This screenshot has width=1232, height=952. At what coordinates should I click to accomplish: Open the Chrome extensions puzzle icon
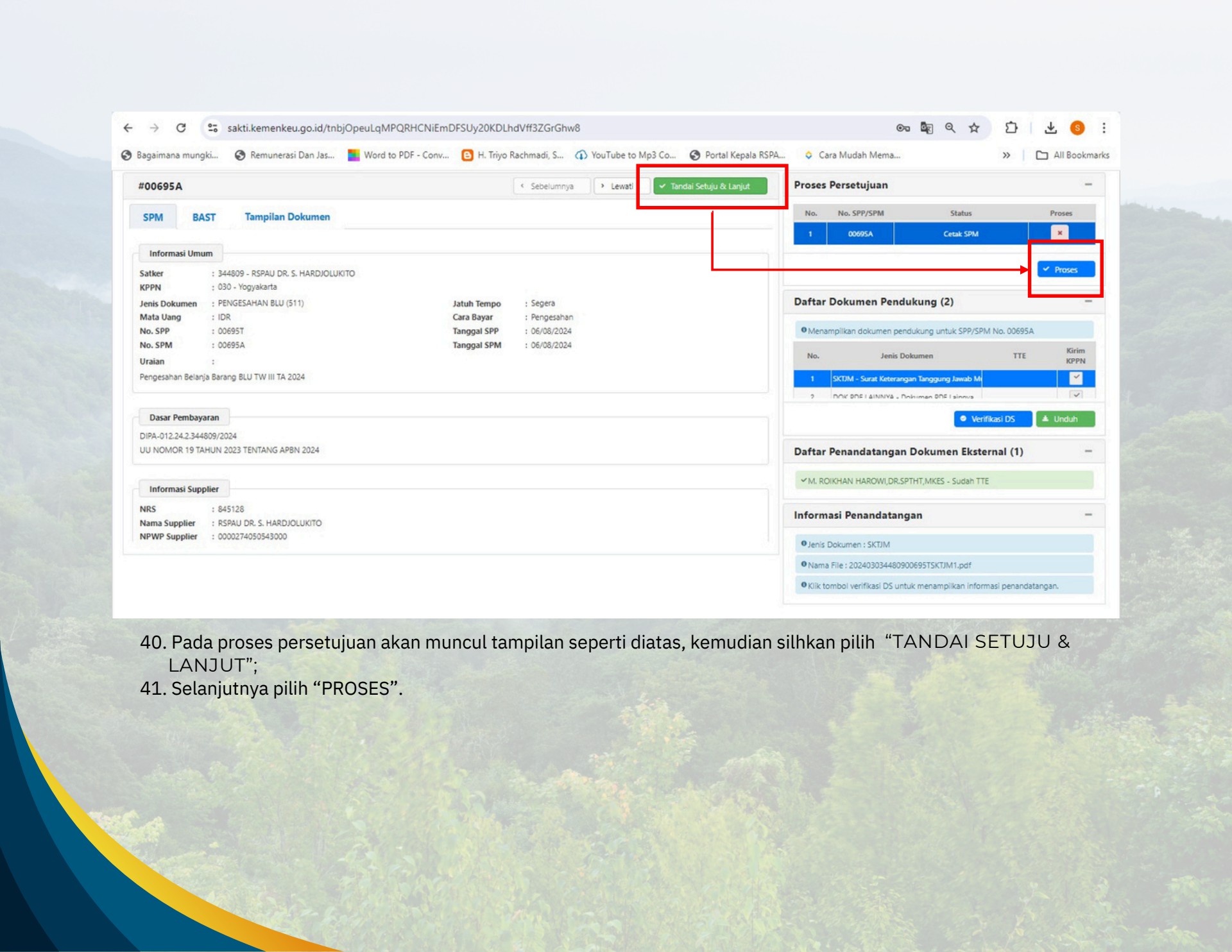(1011, 128)
